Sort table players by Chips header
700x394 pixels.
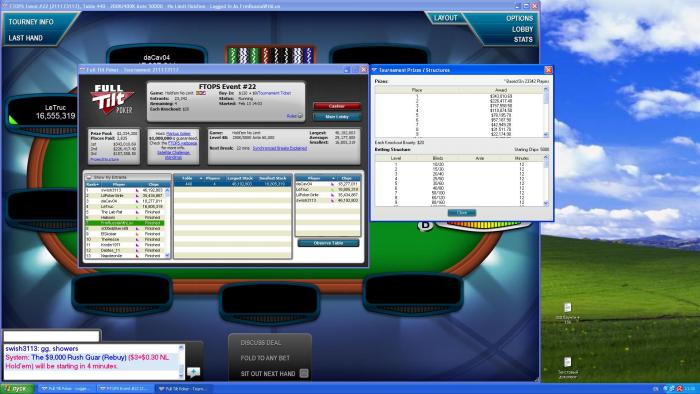pyautogui.click(x=347, y=178)
